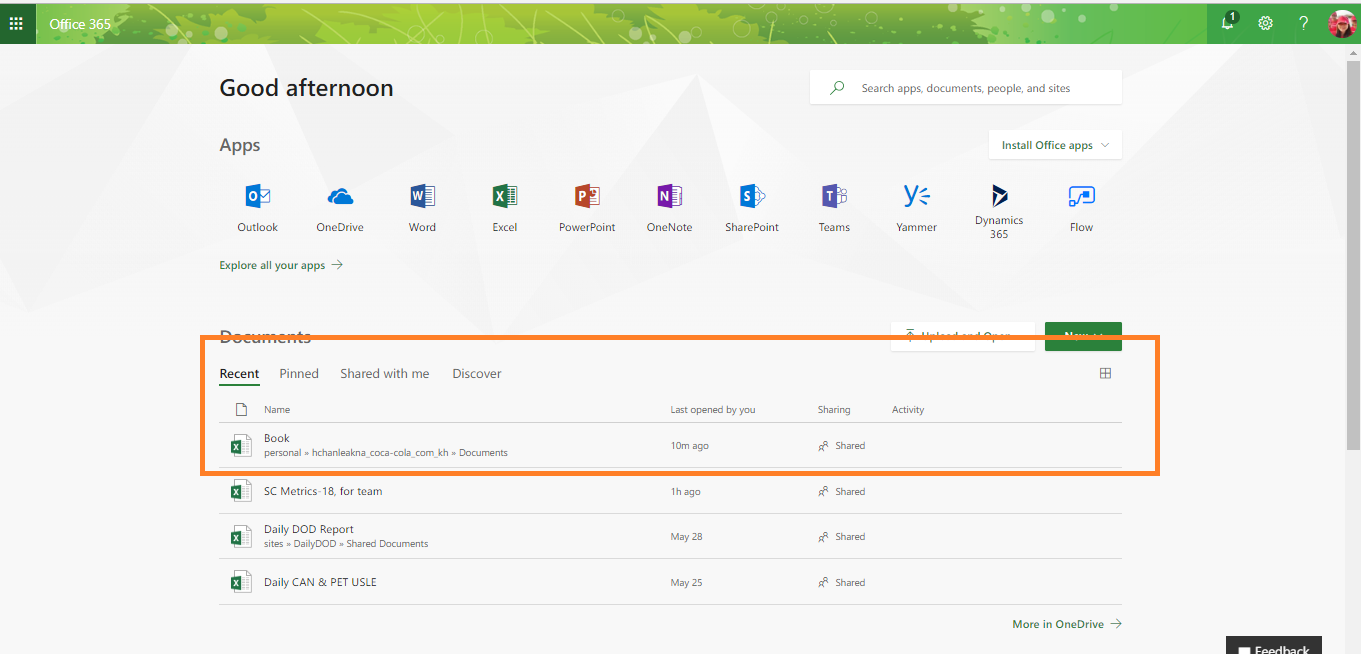Image resolution: width=1361 pixels, height=654 pixels.
Task: Click the file type column icon
Action: pyautogui.click(x=241, y=409)
